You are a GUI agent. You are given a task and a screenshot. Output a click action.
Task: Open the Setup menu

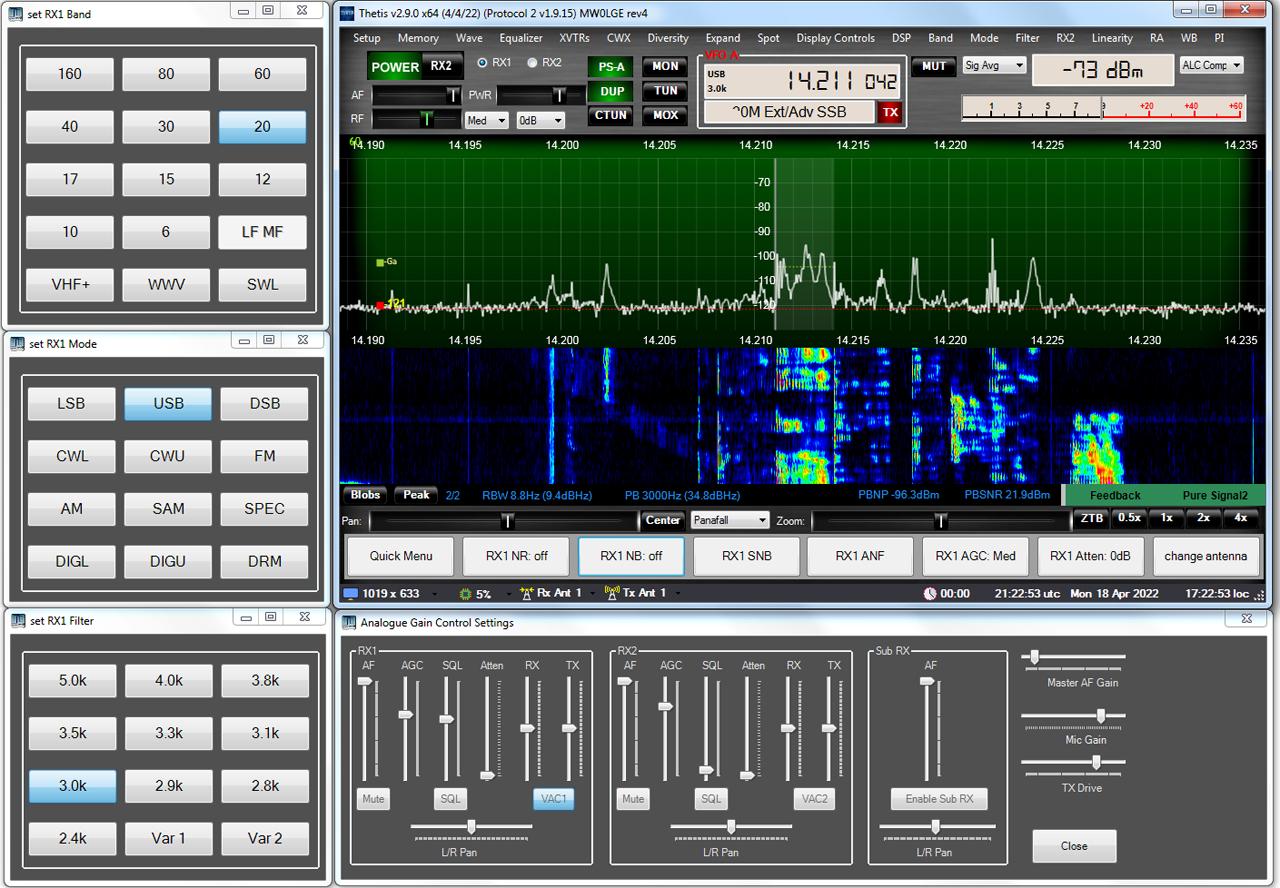pos(366,38)
